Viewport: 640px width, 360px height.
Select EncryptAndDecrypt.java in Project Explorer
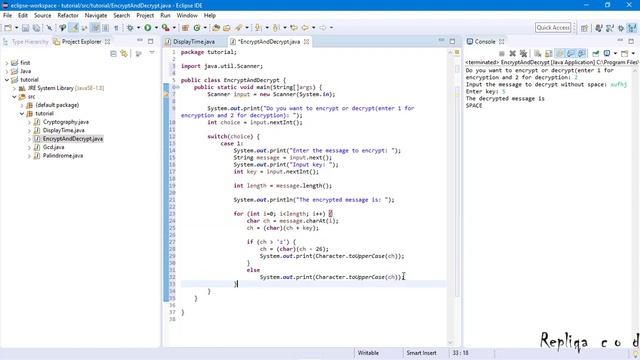[x=73, y=139]
